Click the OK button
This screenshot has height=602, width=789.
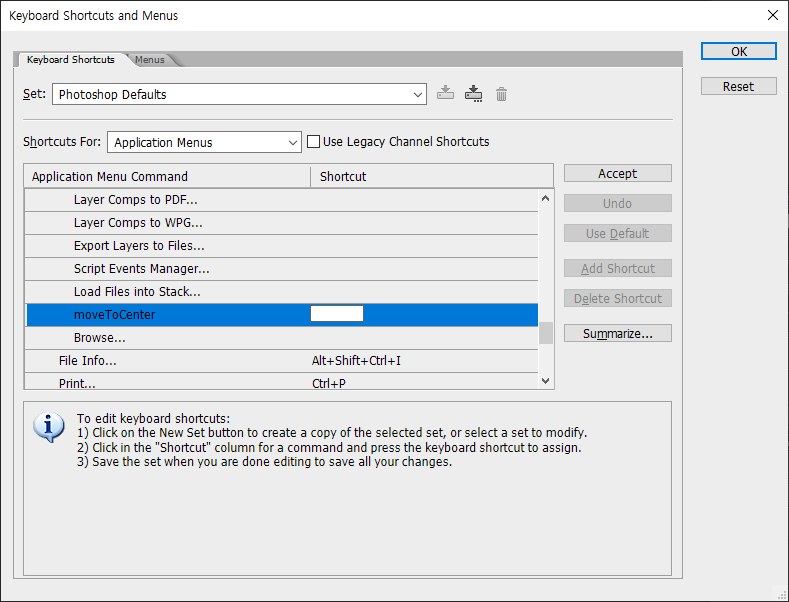pyautogui.click(x=739, y=51)
